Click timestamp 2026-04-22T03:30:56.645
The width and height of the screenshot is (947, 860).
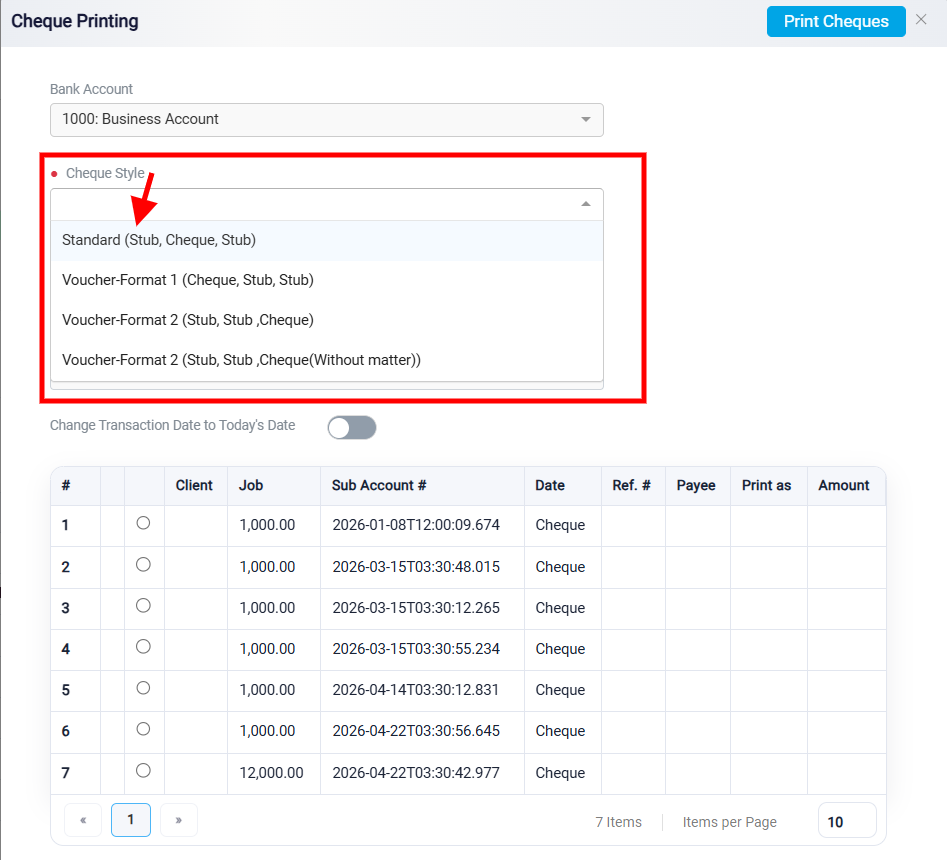[x=416, y=731]
